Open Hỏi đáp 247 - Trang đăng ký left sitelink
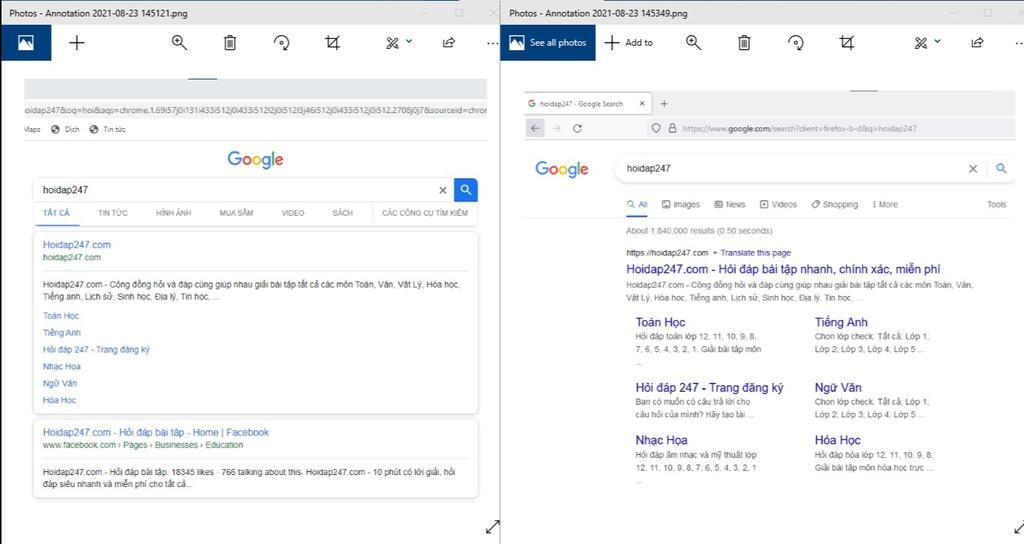The height and width of the screenshot is (544, 1024). [x=96, y=349]
